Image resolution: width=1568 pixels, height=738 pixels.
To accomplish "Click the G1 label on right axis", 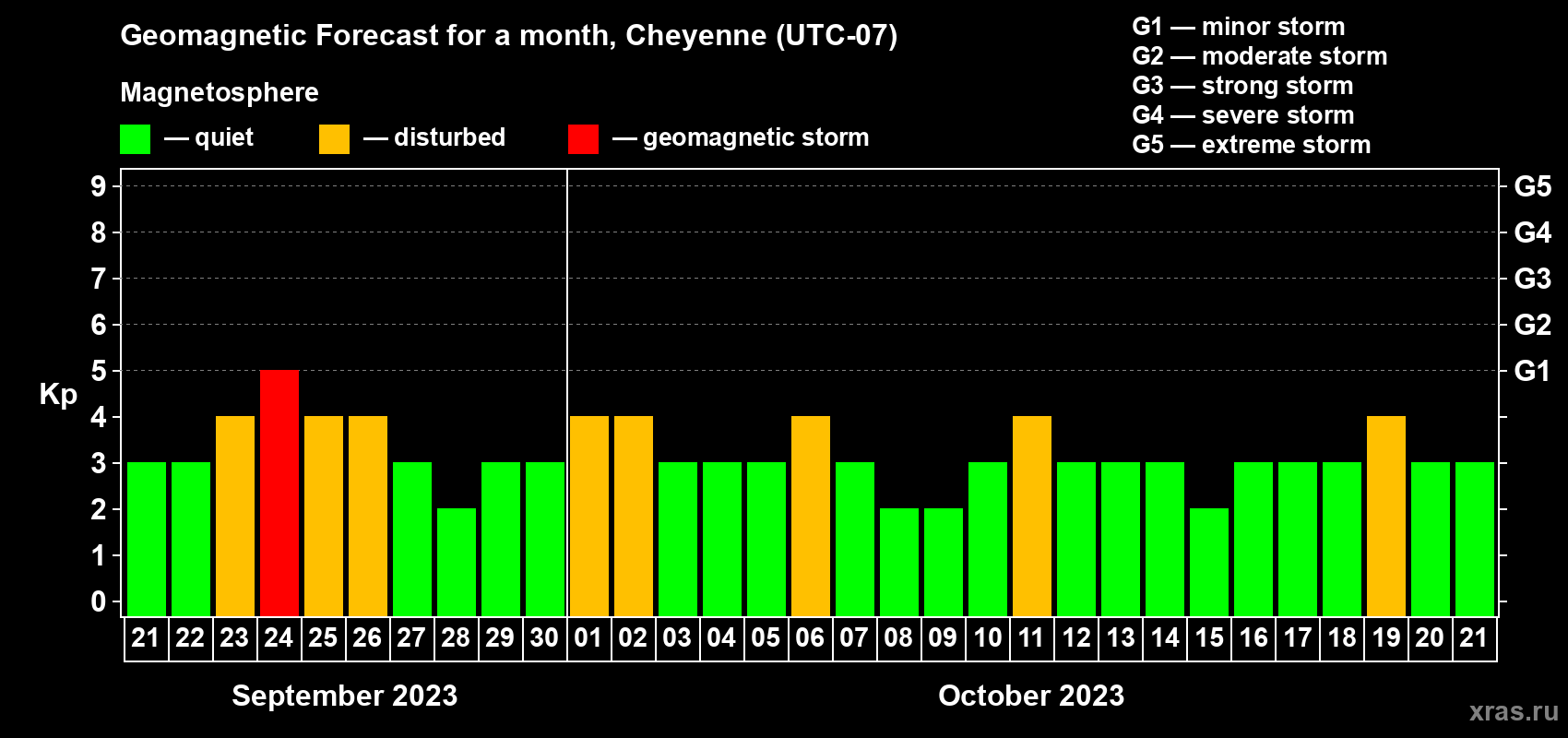I will 1532,371.
